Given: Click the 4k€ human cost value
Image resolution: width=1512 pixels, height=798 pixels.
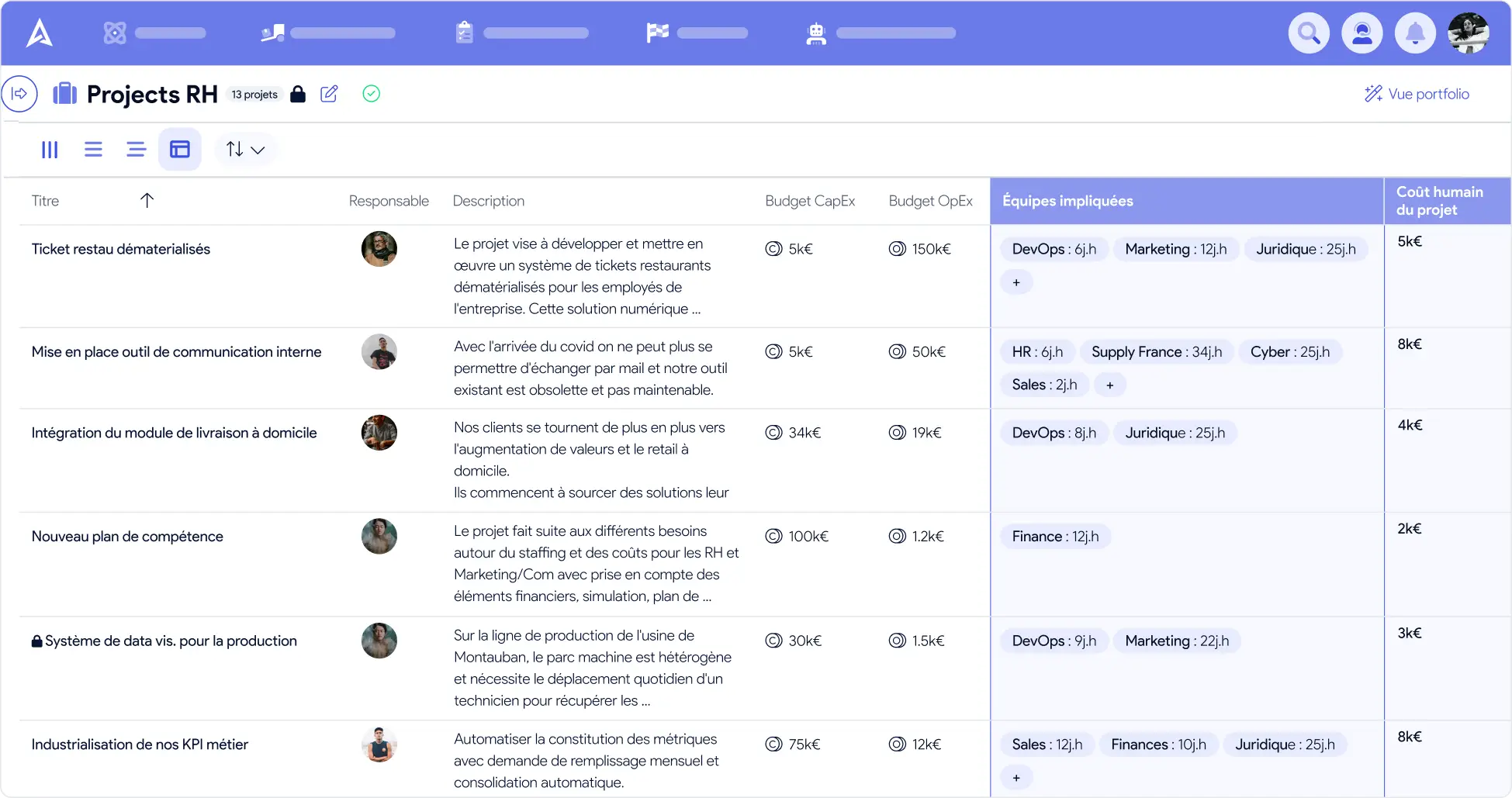Looking at the screenshot, I should pos(1410,425).
